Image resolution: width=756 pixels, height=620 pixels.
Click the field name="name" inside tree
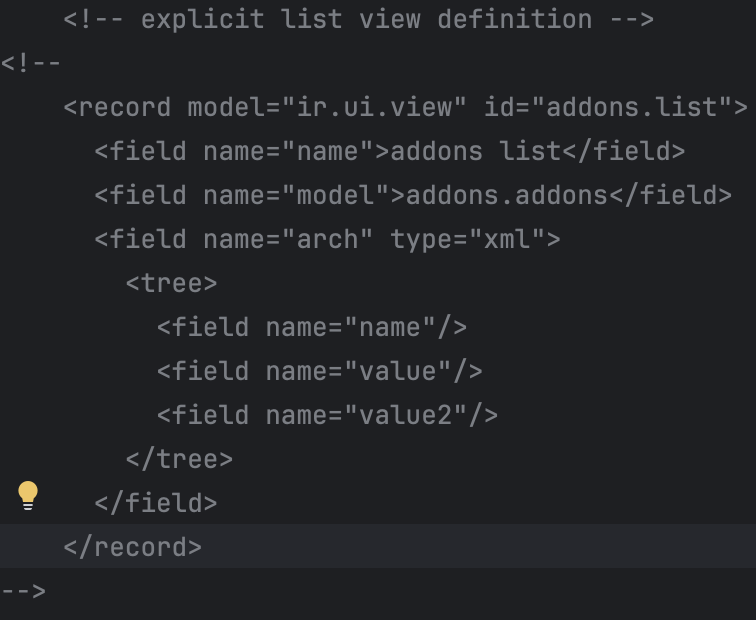coord(312,327)
